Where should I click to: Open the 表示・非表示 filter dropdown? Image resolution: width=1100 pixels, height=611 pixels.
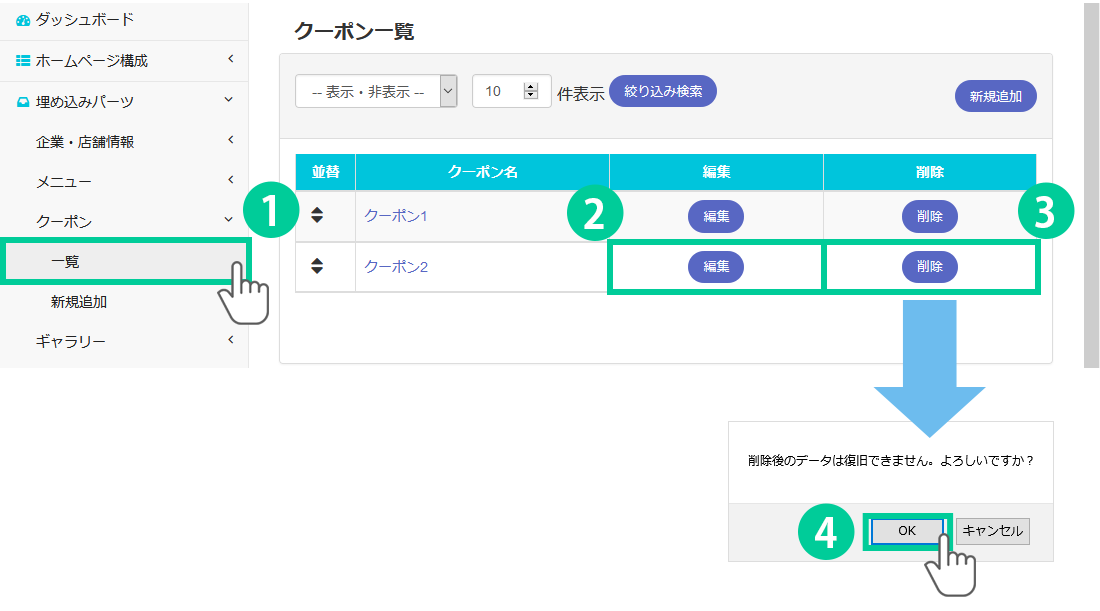pyautogui.click(x=376, y=91)
